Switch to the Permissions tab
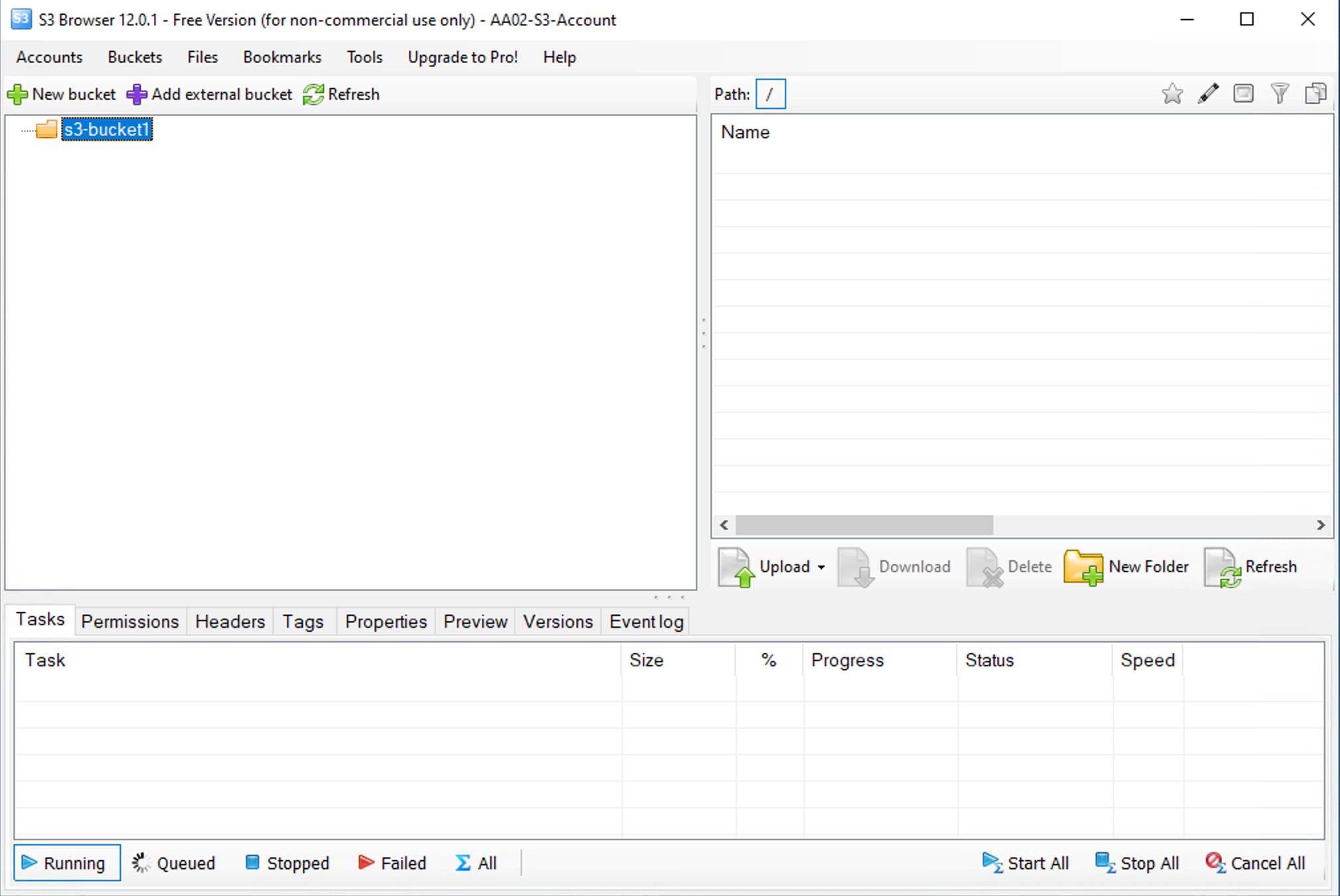 [x=130, y=621]
